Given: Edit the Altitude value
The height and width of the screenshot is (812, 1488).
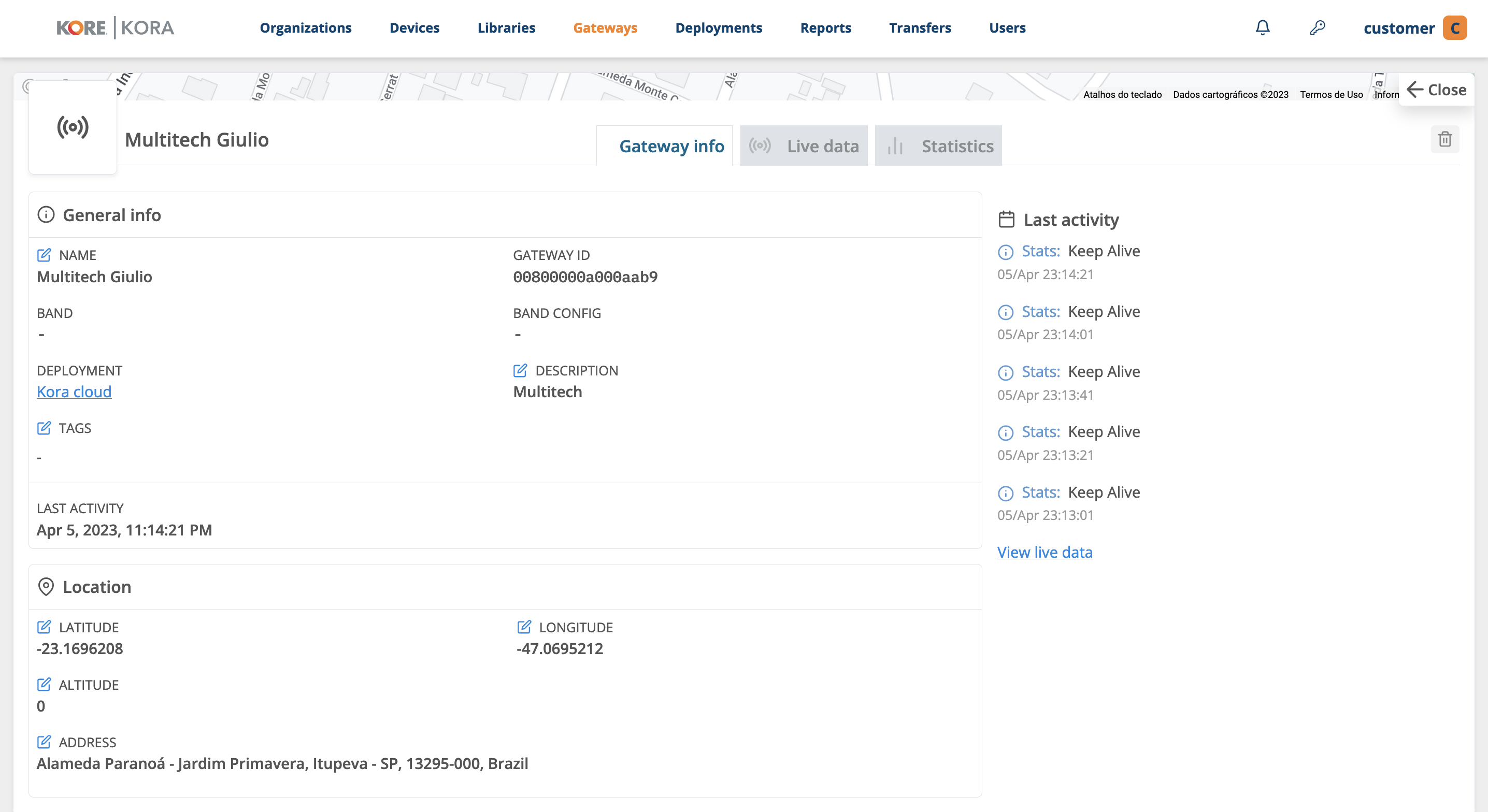Looking at the screenshot, I should pyautogui.click(x=45, y=685).
